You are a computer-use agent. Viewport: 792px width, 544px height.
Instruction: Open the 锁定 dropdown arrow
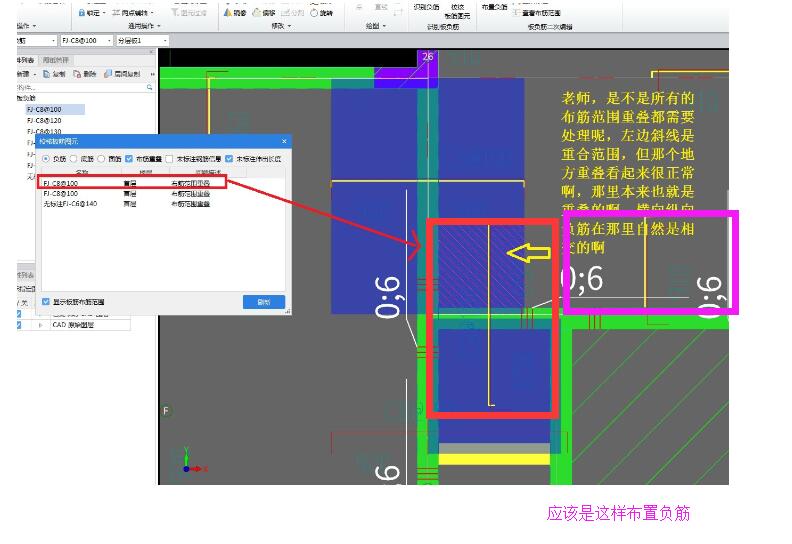coord(104,13)
